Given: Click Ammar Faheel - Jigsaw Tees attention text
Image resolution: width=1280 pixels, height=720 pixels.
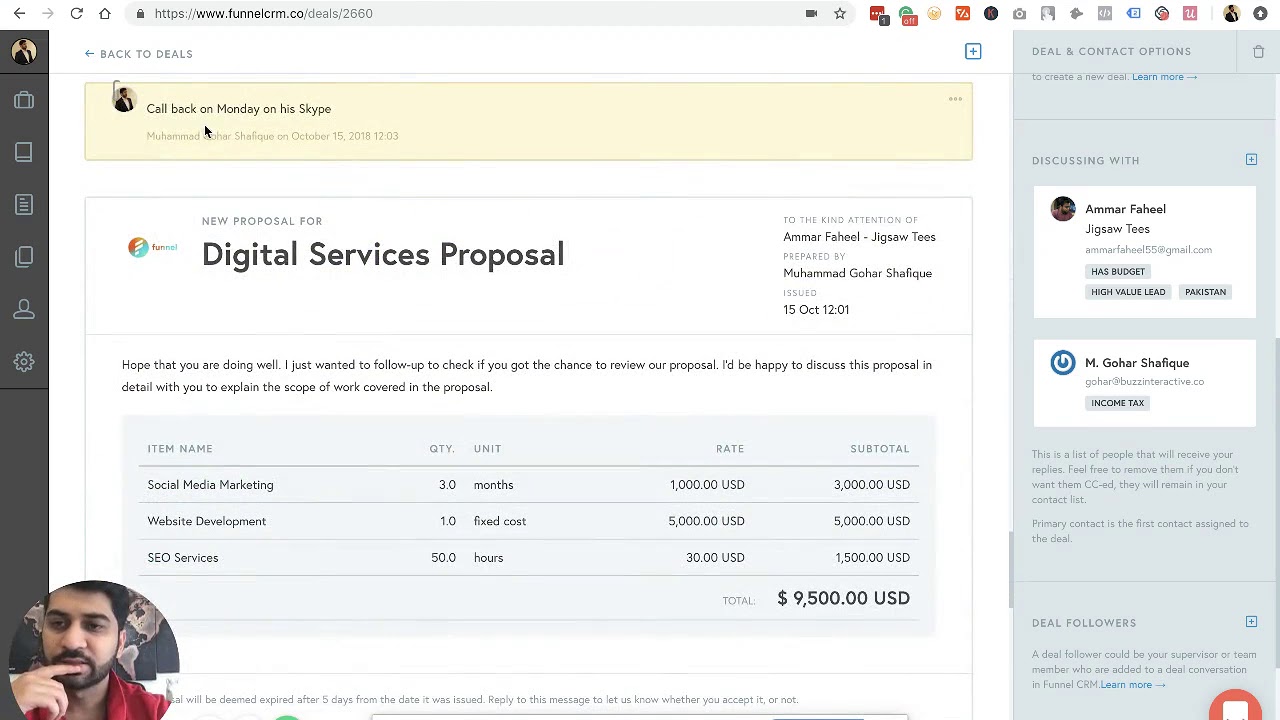Looking at the screenshot, I should (859, 237).
